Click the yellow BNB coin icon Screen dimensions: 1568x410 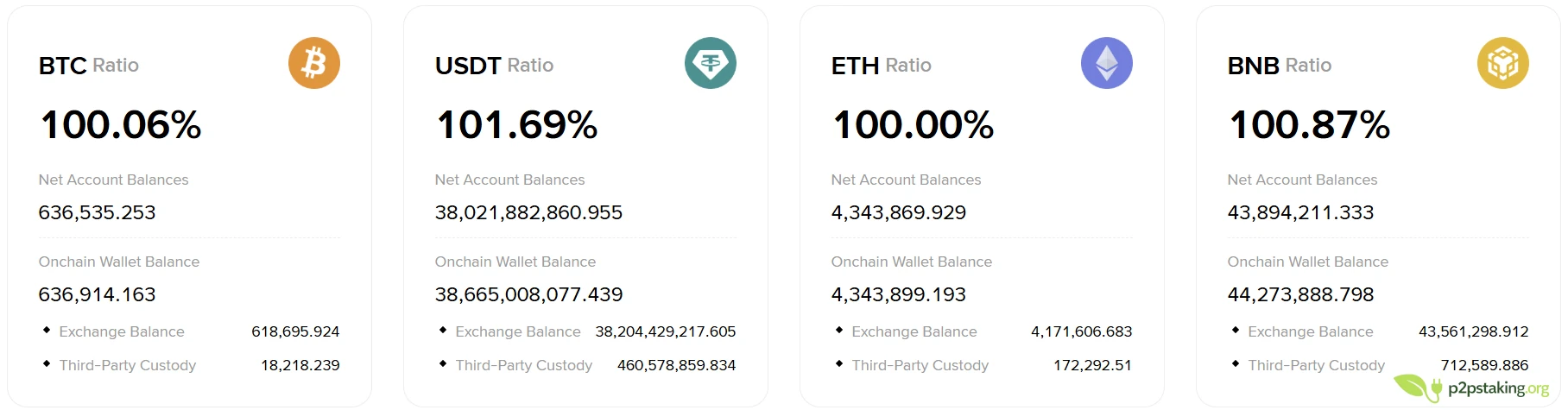[1502, 63]
